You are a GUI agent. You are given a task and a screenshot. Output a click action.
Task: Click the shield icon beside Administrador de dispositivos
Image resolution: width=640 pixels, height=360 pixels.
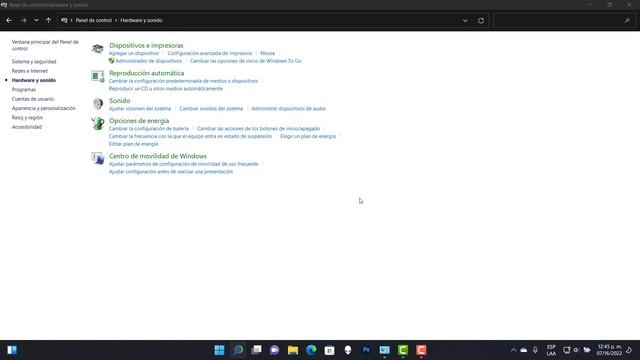[111, 61]
